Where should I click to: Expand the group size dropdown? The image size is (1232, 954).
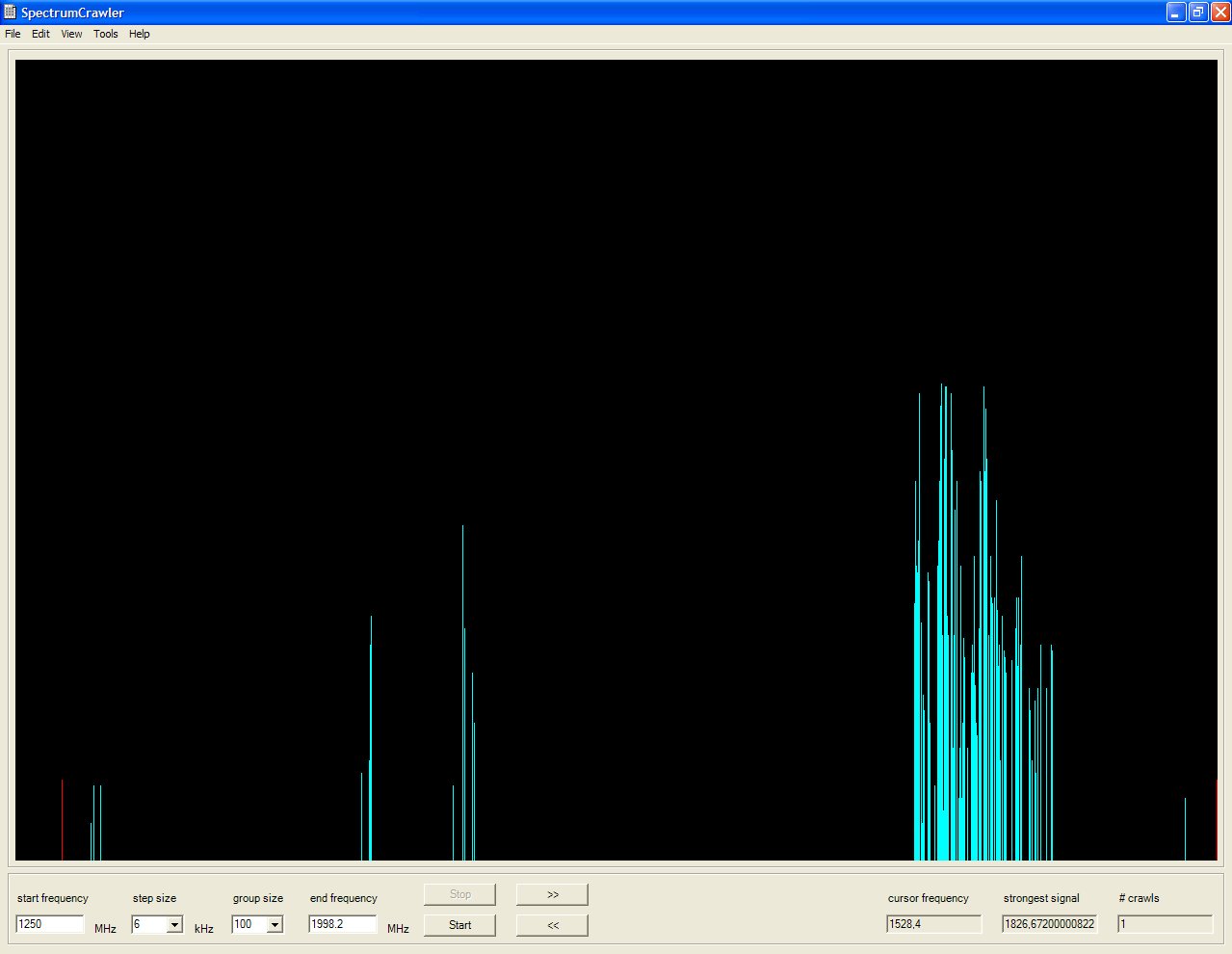tap(275, 925)
